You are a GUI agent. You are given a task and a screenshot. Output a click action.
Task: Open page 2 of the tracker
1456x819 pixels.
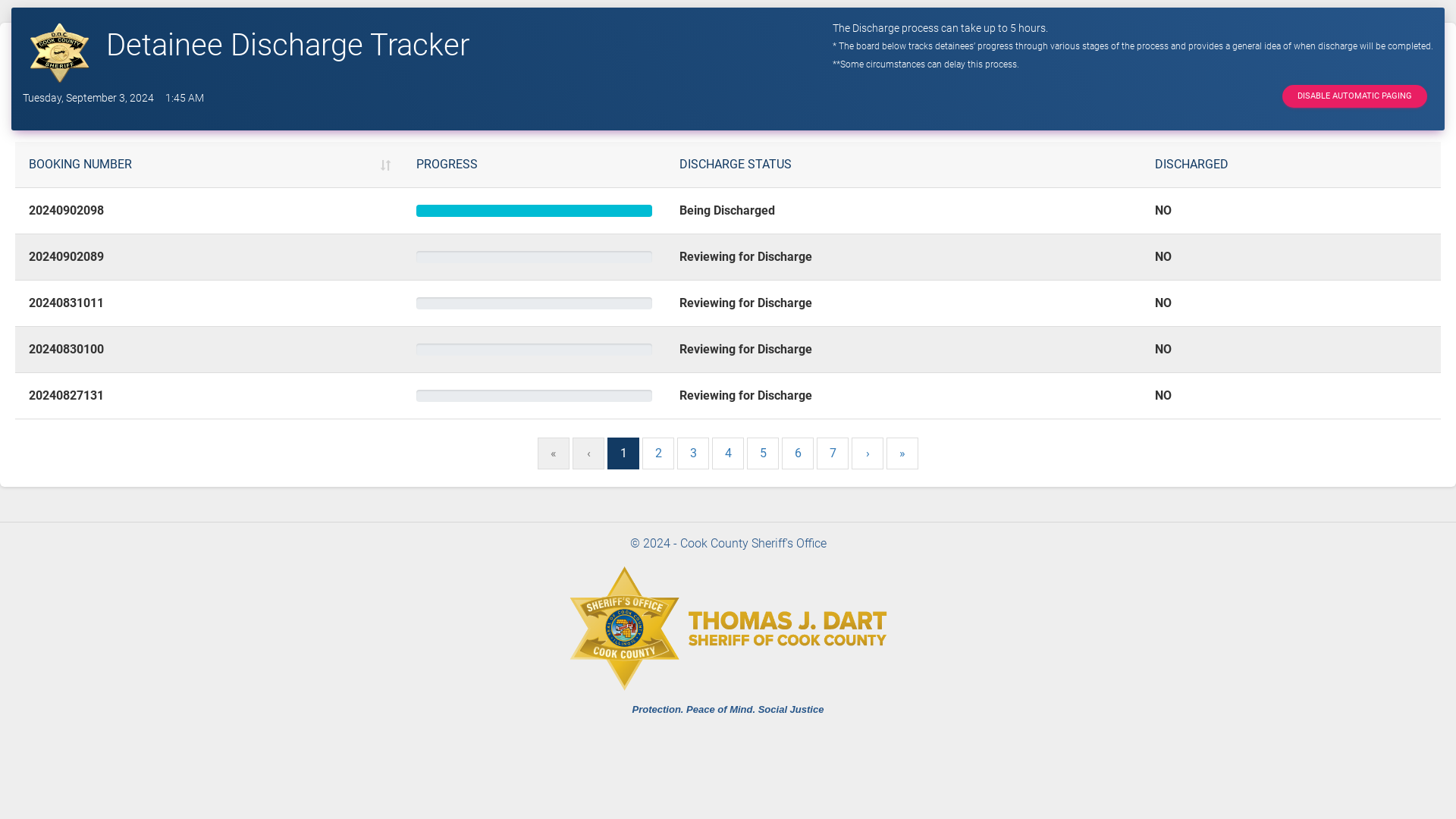click(x=658, y=453)
